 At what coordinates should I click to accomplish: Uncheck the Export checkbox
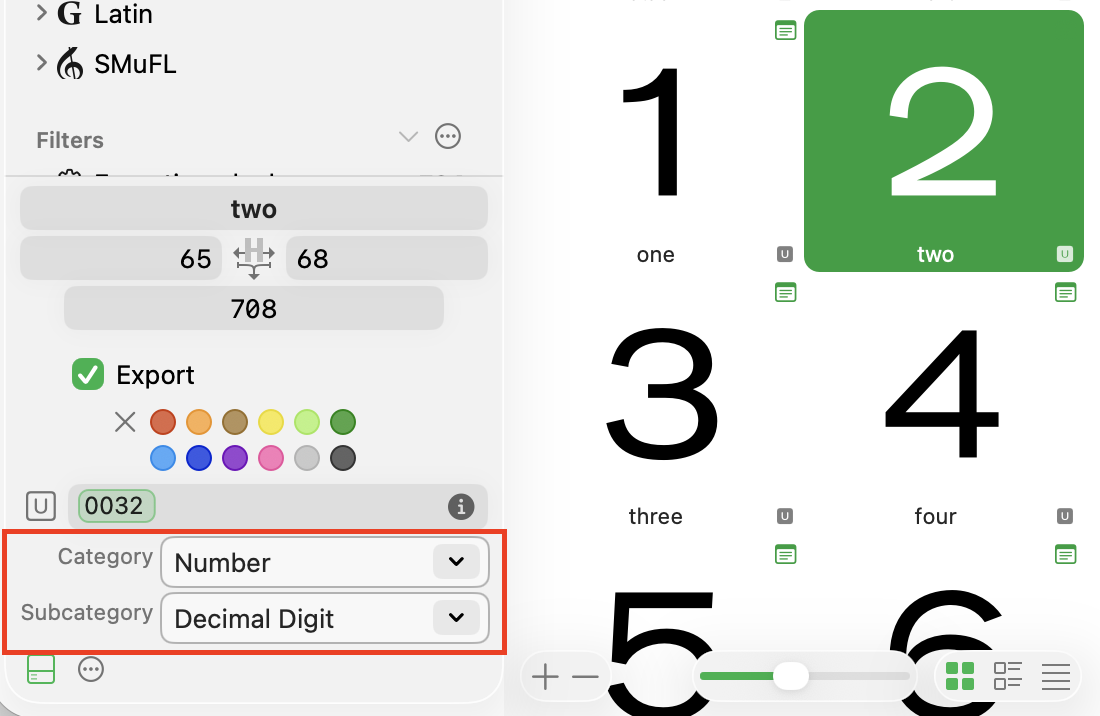click(x=88, y=374)
